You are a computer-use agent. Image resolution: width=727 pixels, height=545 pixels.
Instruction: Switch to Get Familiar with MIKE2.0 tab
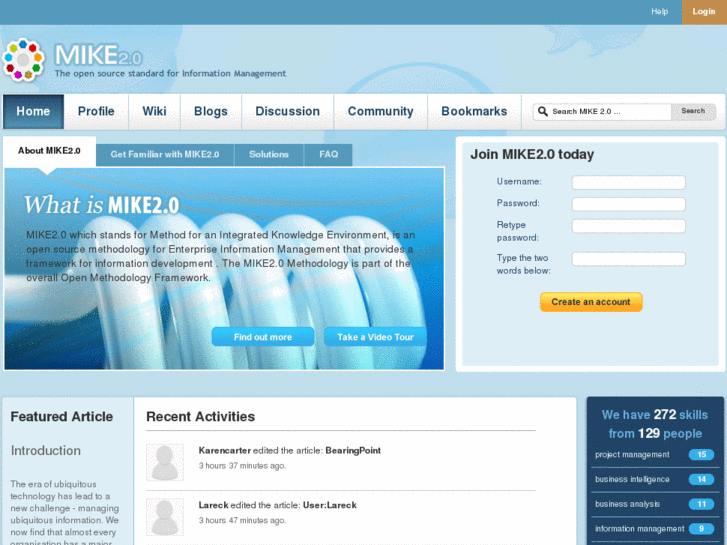(165, 155)
